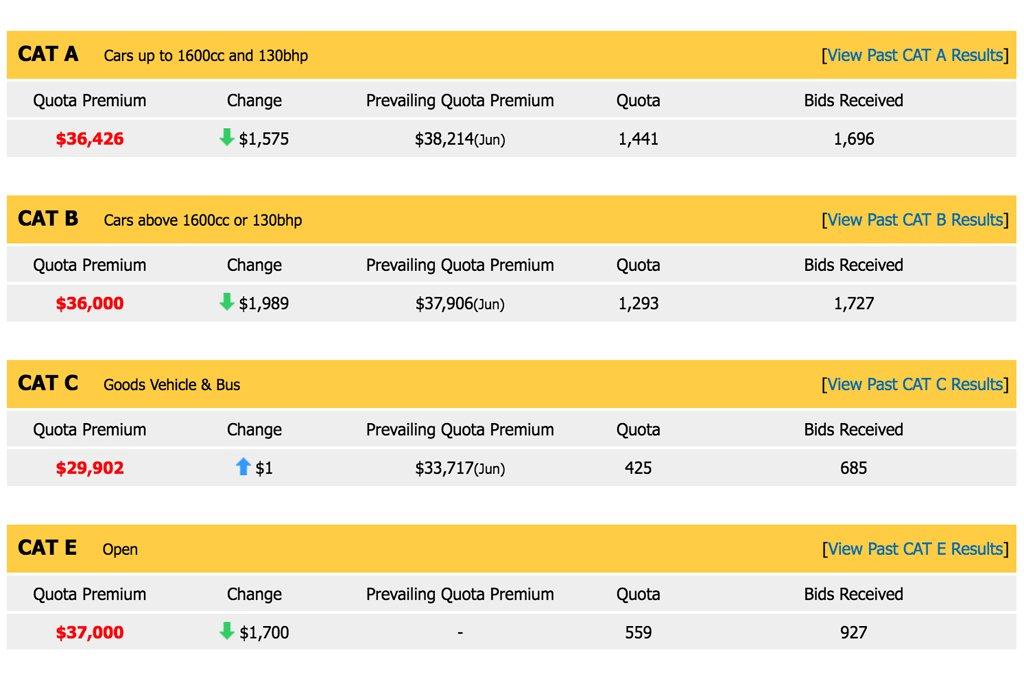Select the CAT B heading label

click(48, 219)
